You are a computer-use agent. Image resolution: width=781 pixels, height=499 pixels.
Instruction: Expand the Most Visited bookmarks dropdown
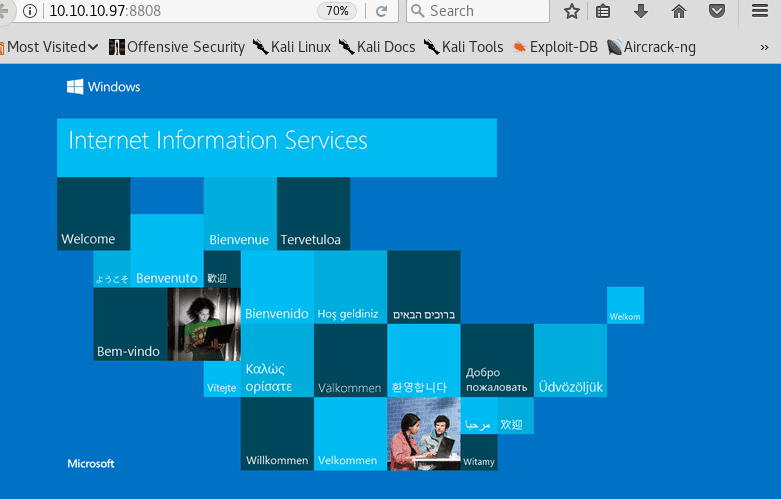50,47
